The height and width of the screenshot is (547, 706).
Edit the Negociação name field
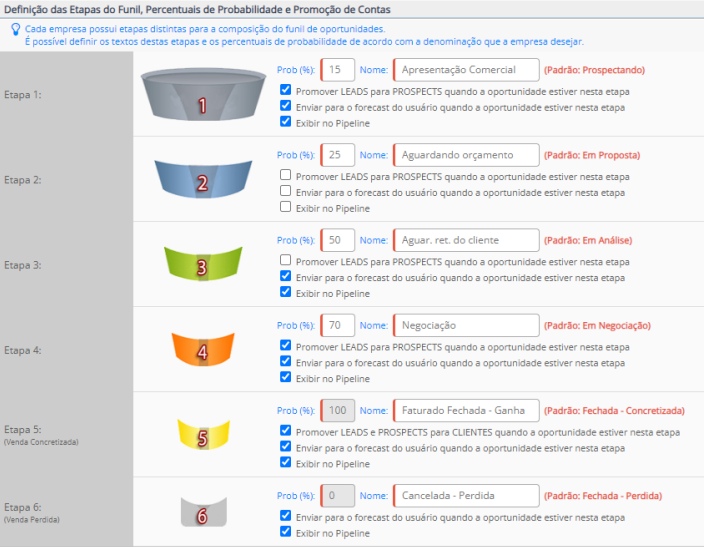point(466,325)
